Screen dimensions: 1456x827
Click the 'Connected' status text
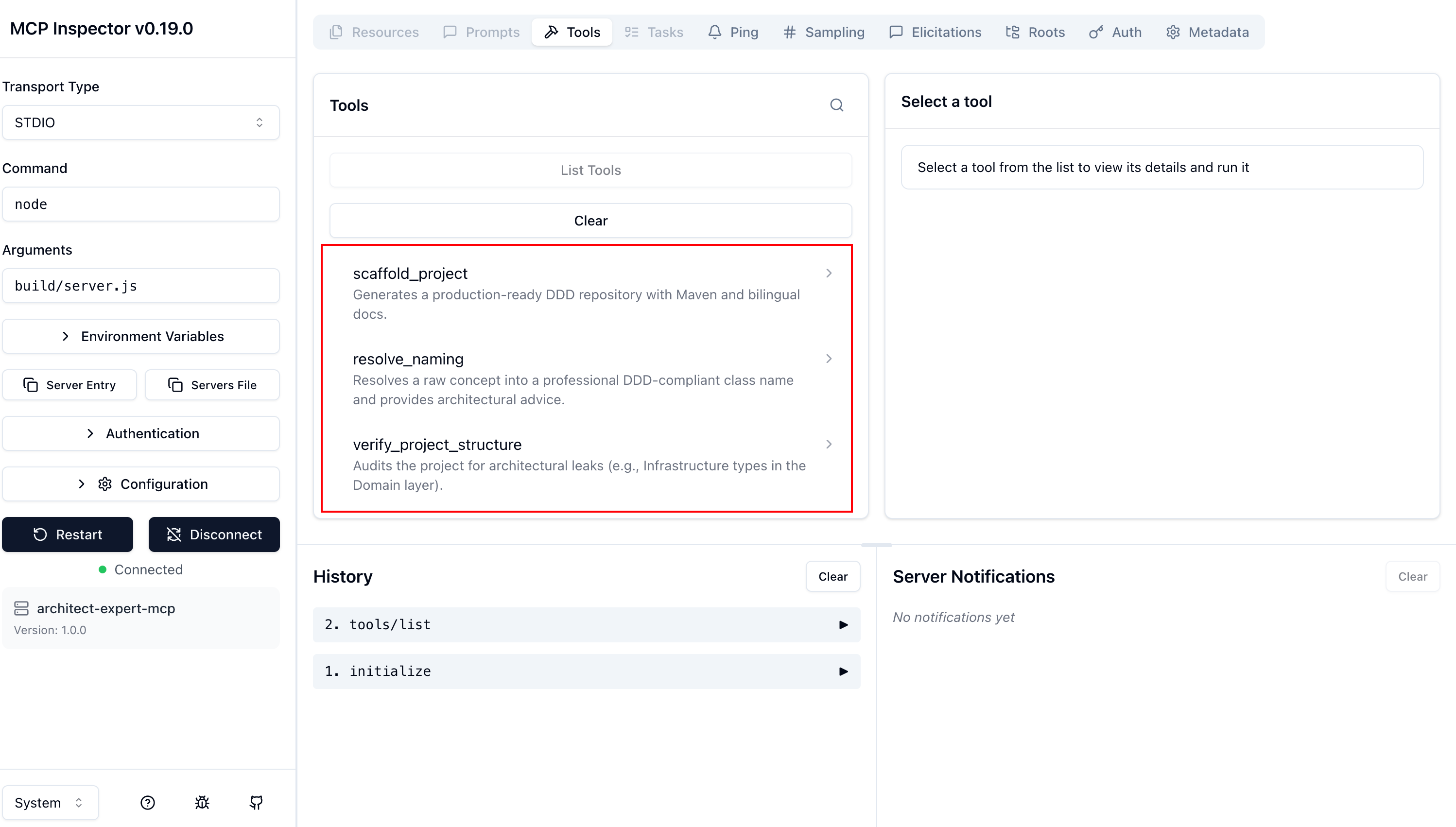tap(148, 569)
